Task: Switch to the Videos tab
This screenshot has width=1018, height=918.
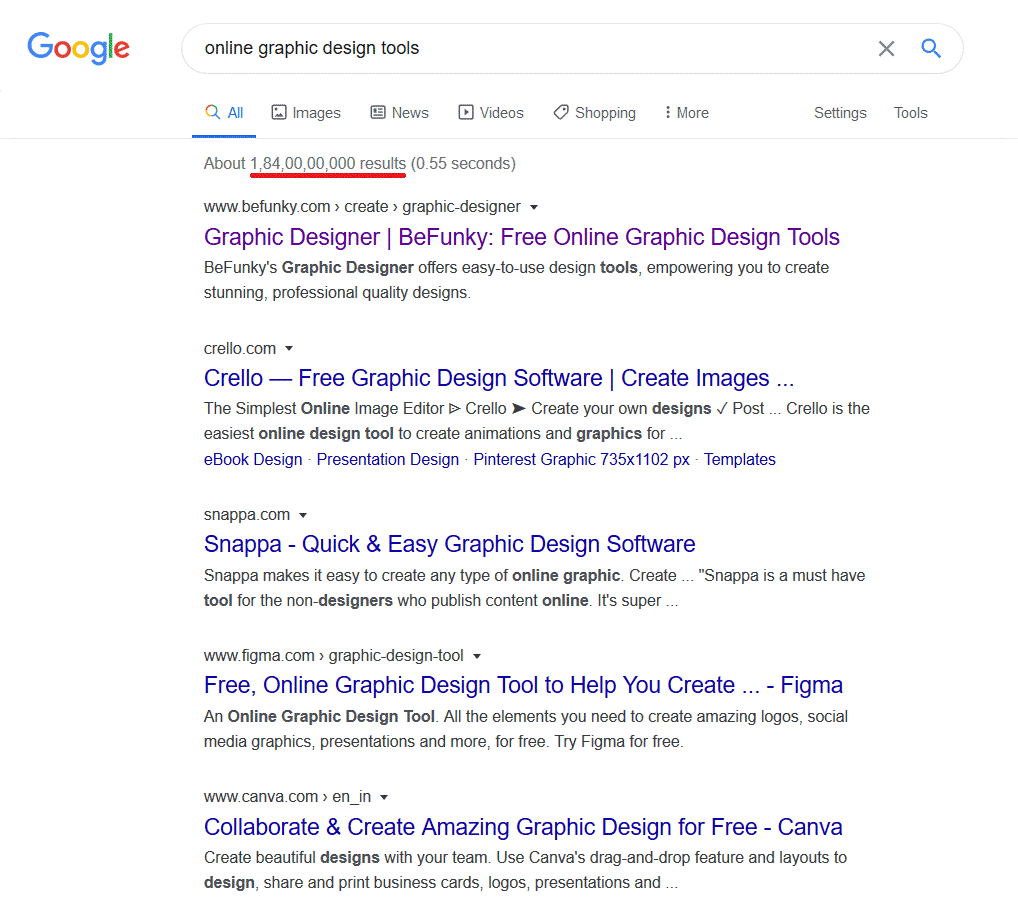Action: [x=491, y=113]
